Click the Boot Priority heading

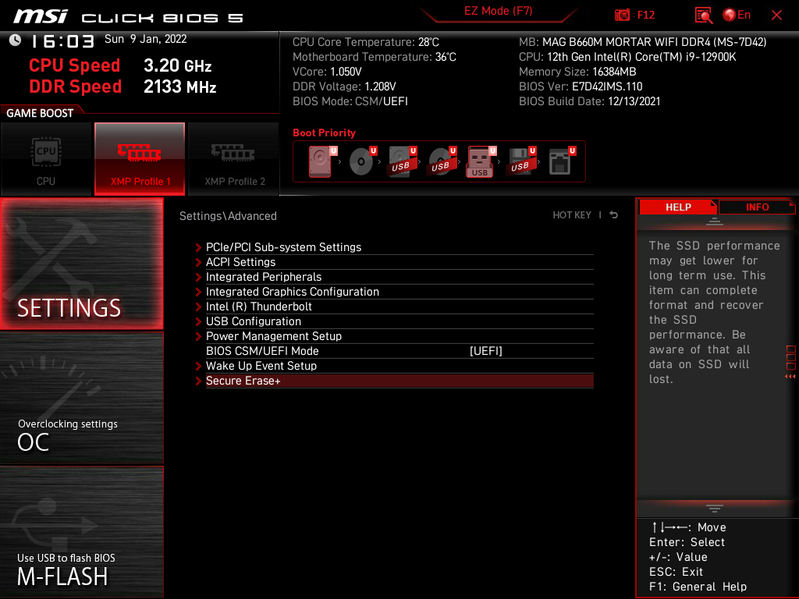(x=324, y=132)
